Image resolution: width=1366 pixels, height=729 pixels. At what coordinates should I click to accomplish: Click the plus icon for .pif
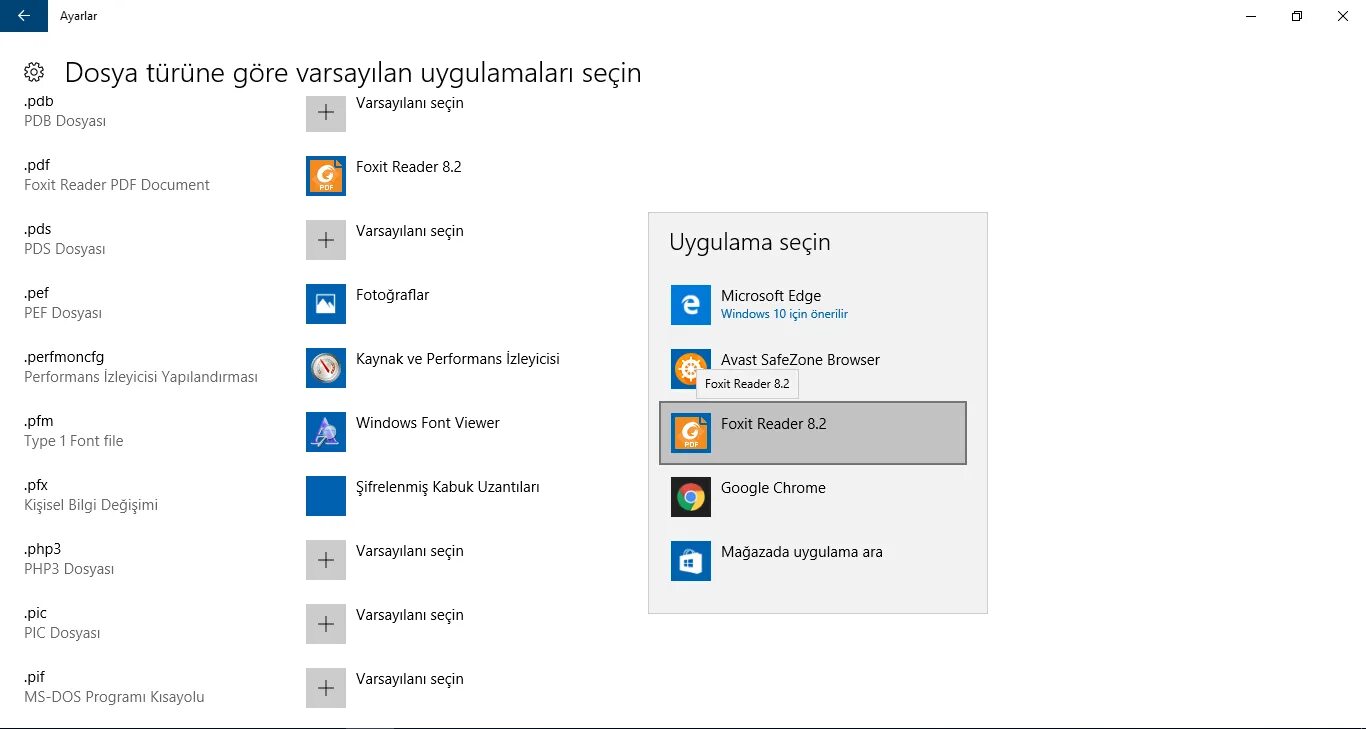point(326,688)
